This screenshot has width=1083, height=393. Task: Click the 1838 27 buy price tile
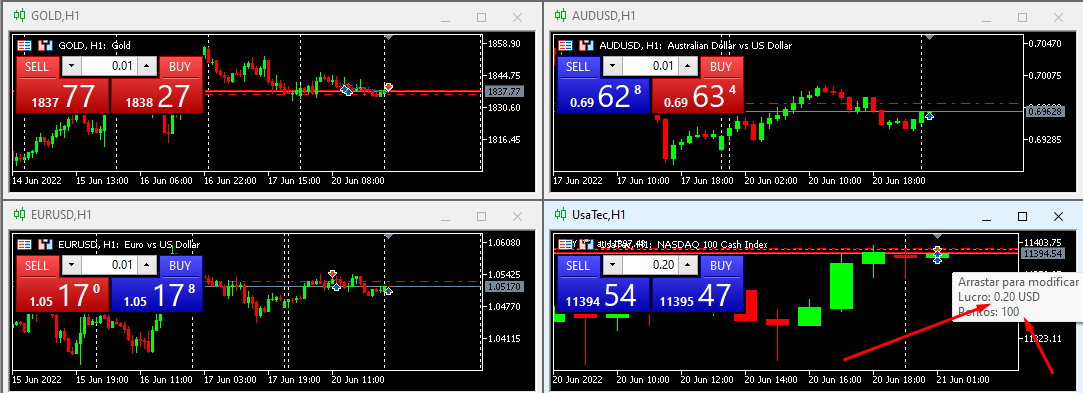(157, 95)
